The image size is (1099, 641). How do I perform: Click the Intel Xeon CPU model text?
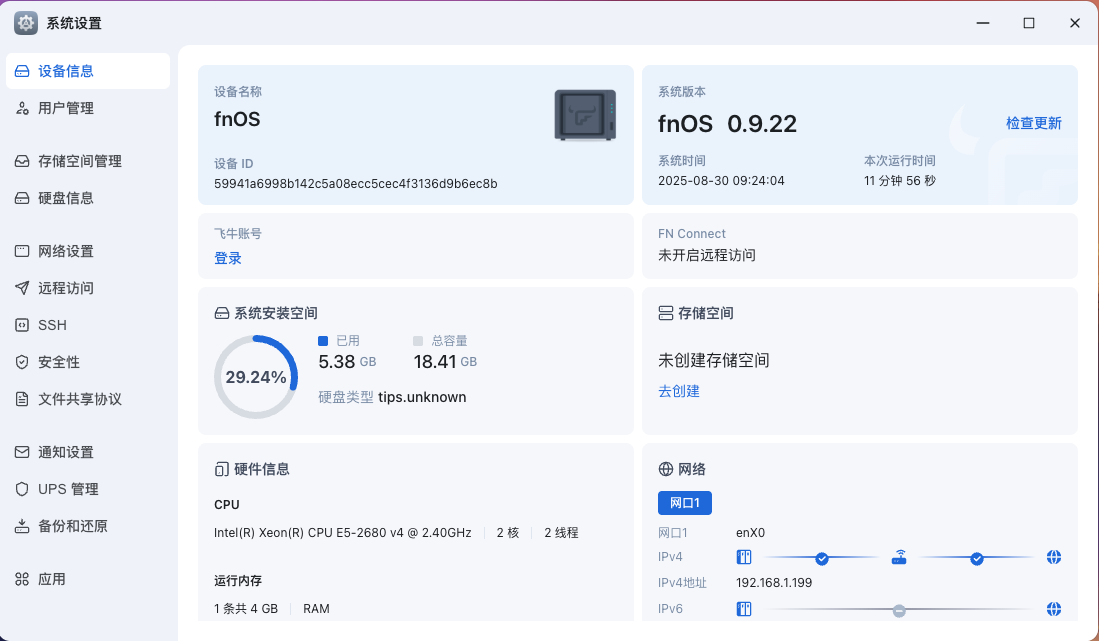pyautogui.click(x=343, y=533)
